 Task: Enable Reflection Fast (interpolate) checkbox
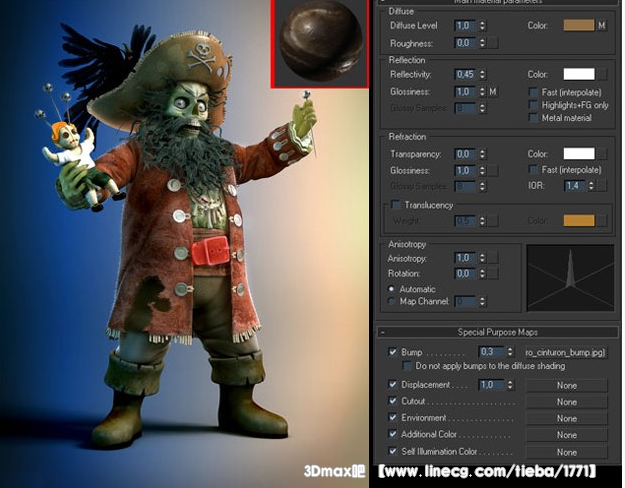point(533,92)
